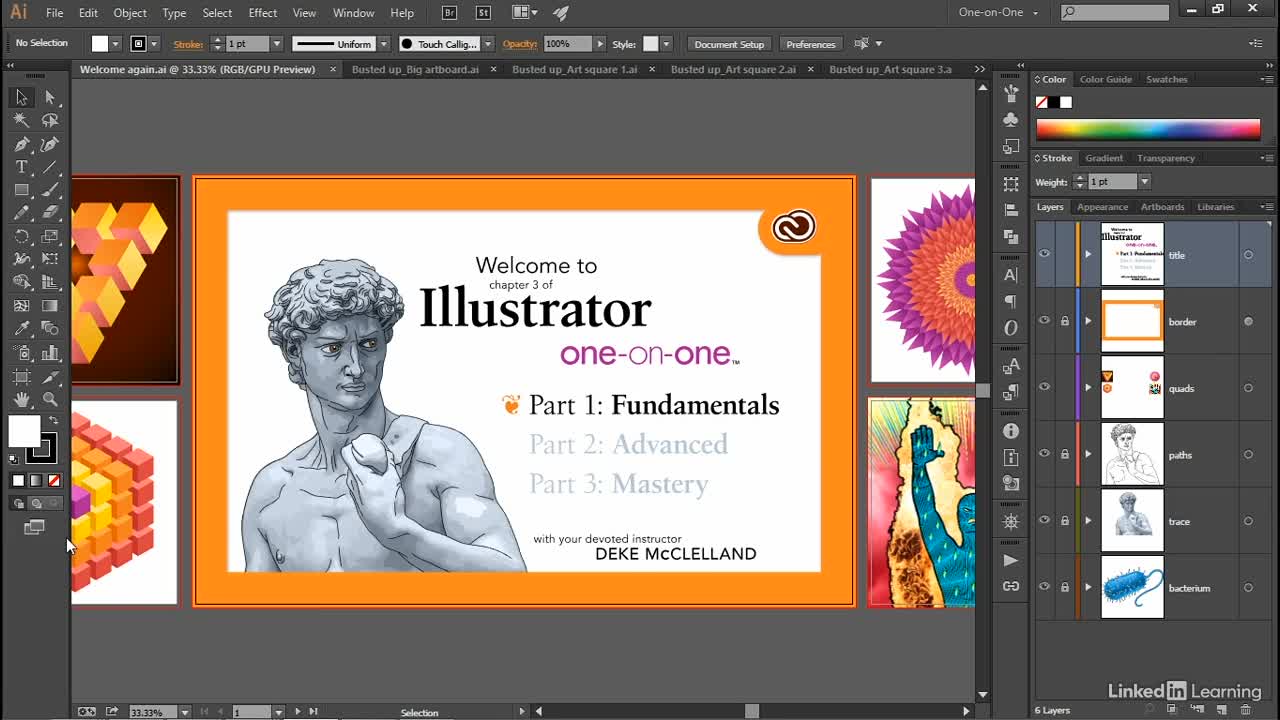The image size is (1280, 720).
Task: Select the Rectangle tool
Action: click(x=21, y=190)
